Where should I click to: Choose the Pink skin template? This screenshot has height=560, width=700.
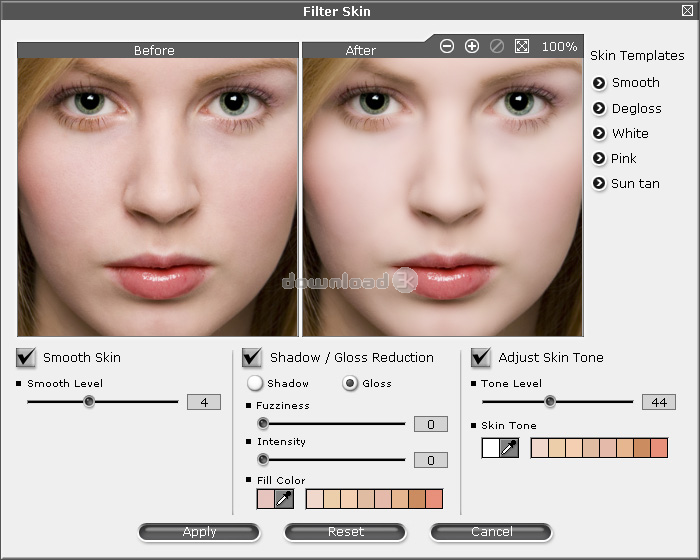[599, 158]
